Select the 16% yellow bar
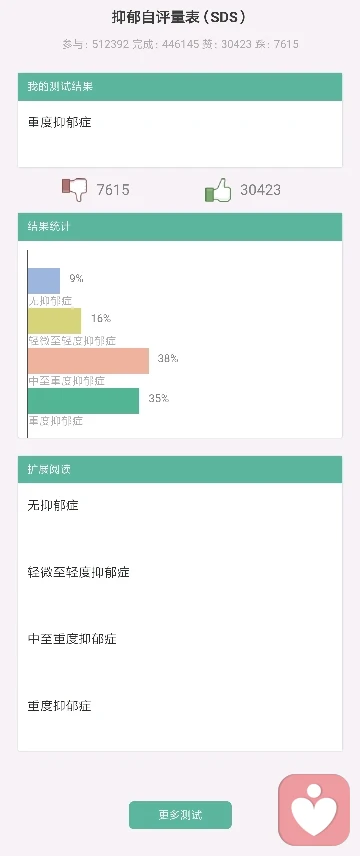Screen dimensions: 360x856 coord(55,321)
